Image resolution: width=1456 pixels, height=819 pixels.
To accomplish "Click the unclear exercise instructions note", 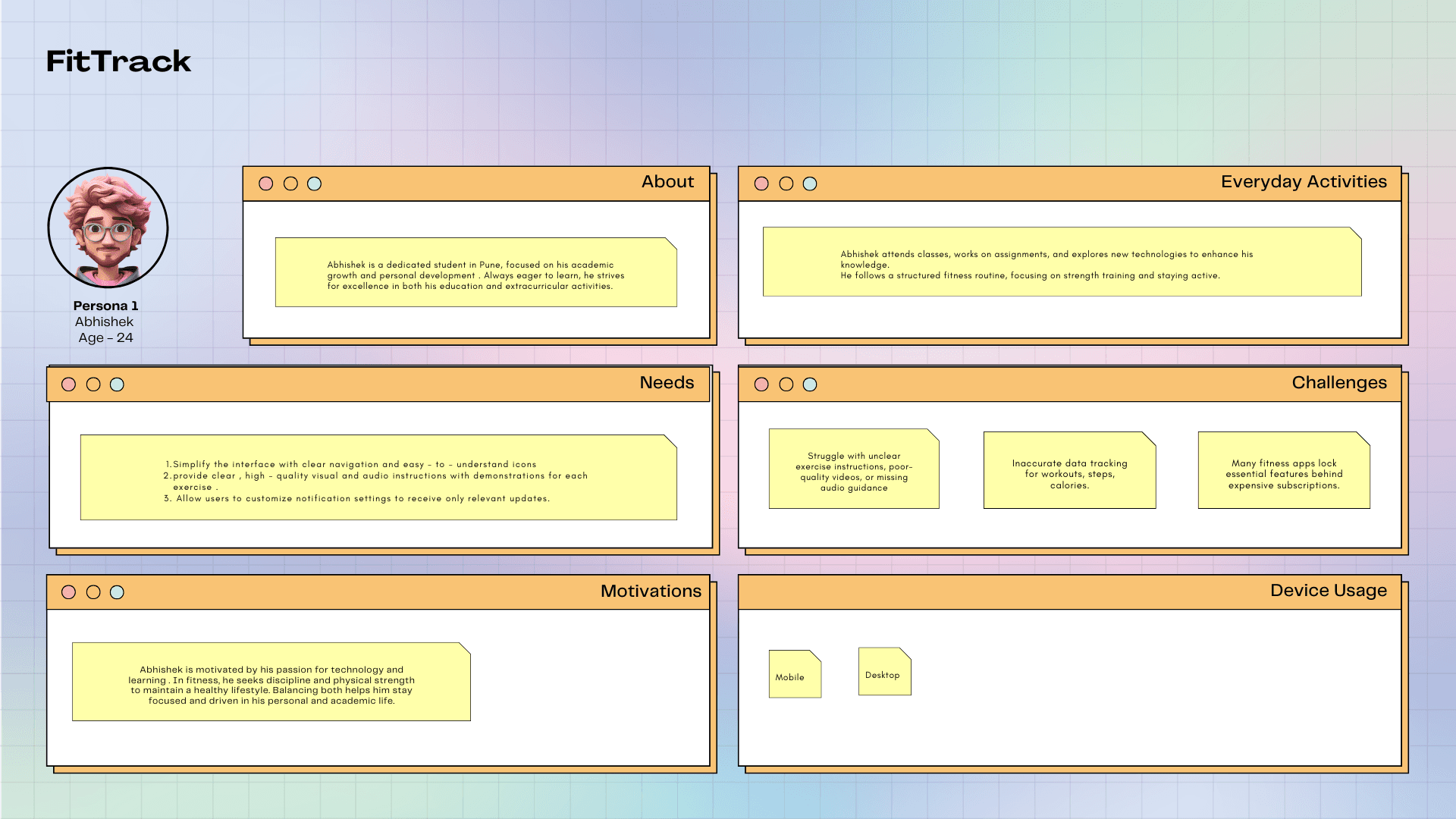I will click(x=854, y=469).
